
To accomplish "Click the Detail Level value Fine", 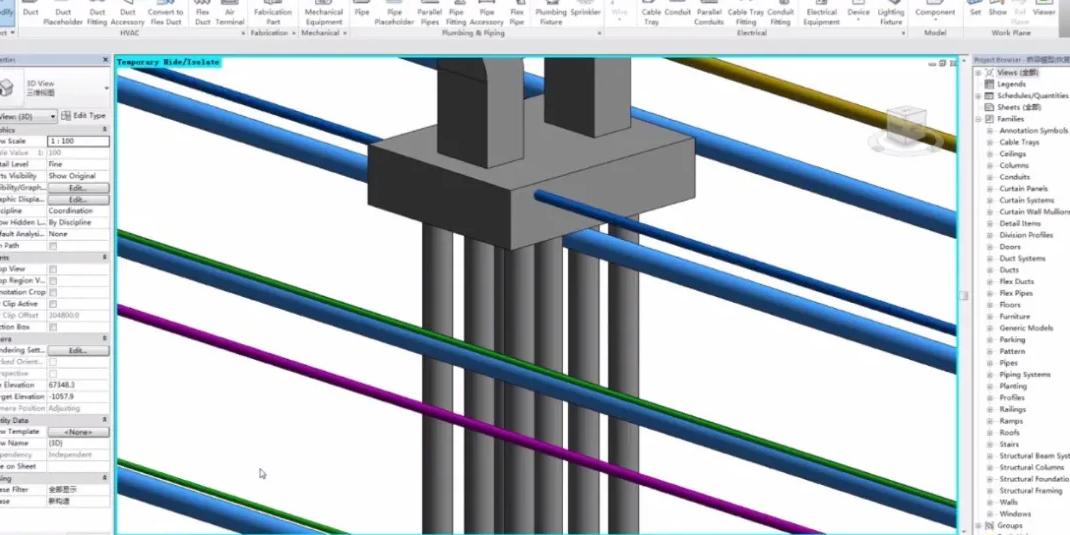I will (78, 164).
